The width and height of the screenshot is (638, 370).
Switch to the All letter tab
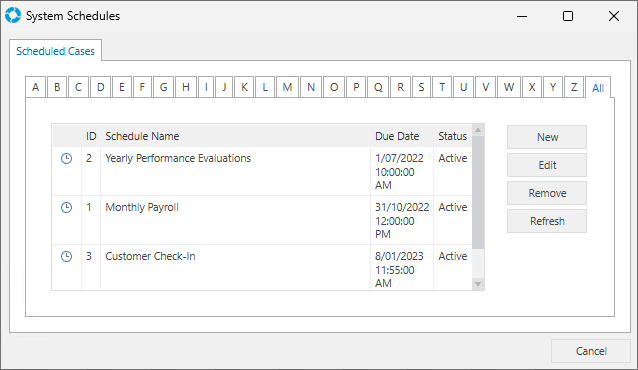click(598, 88)
